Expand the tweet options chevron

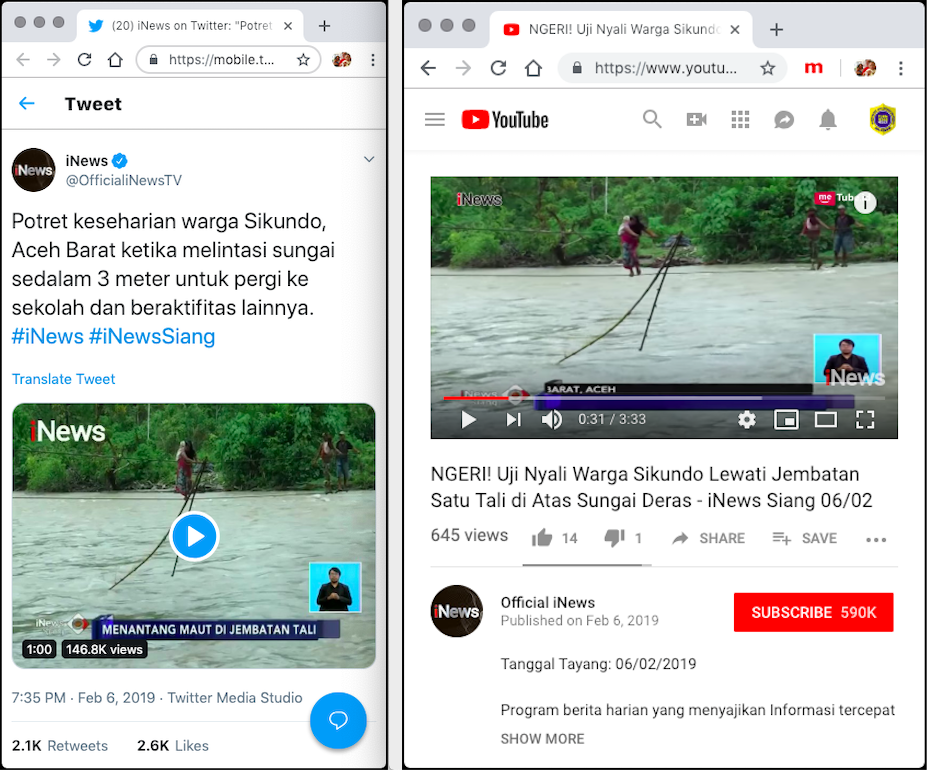click(369, 160)
